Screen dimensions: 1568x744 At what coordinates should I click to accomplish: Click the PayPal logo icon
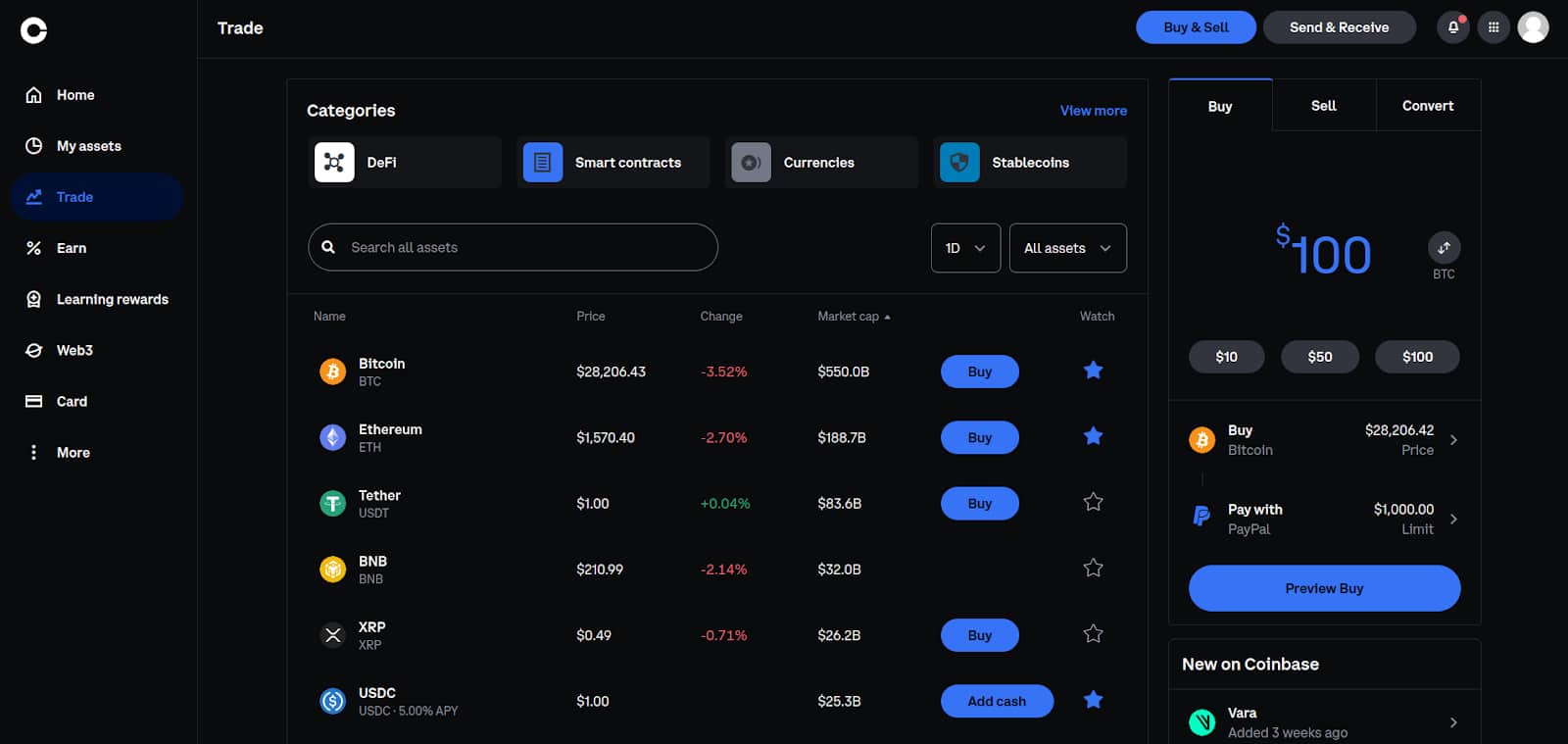[x=1201, y=516]
